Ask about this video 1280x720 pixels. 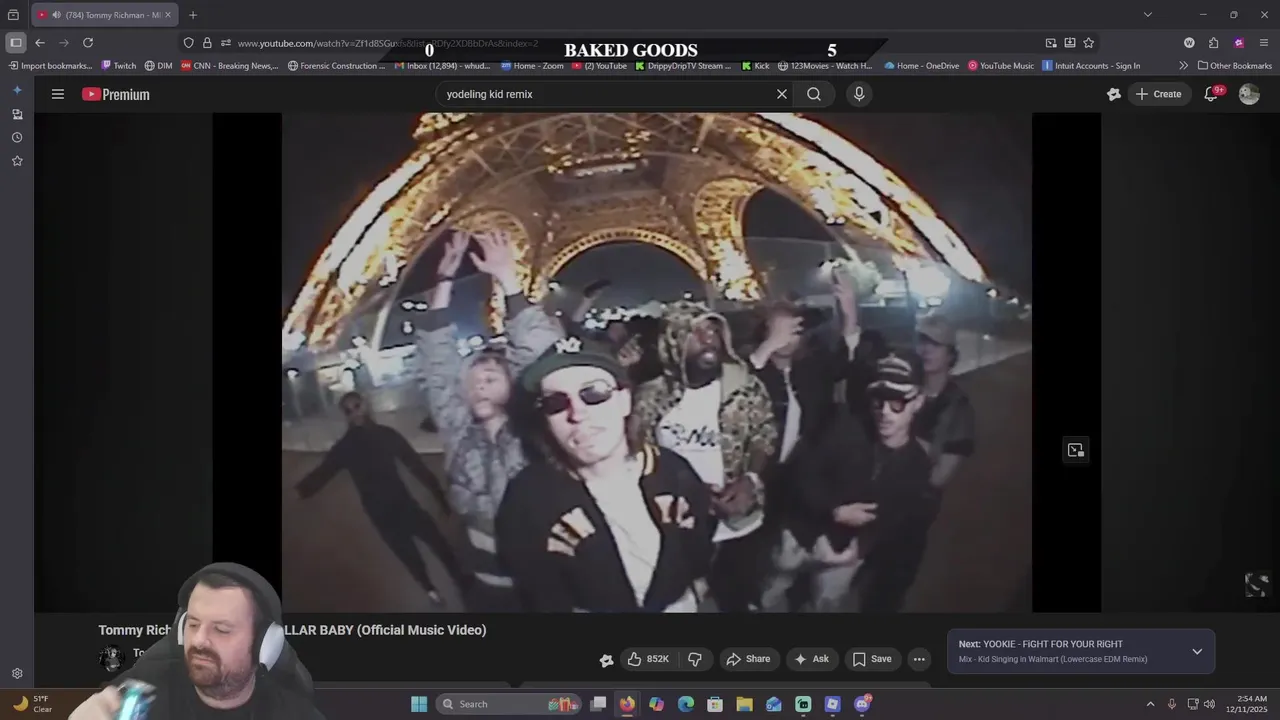point(812,659)
